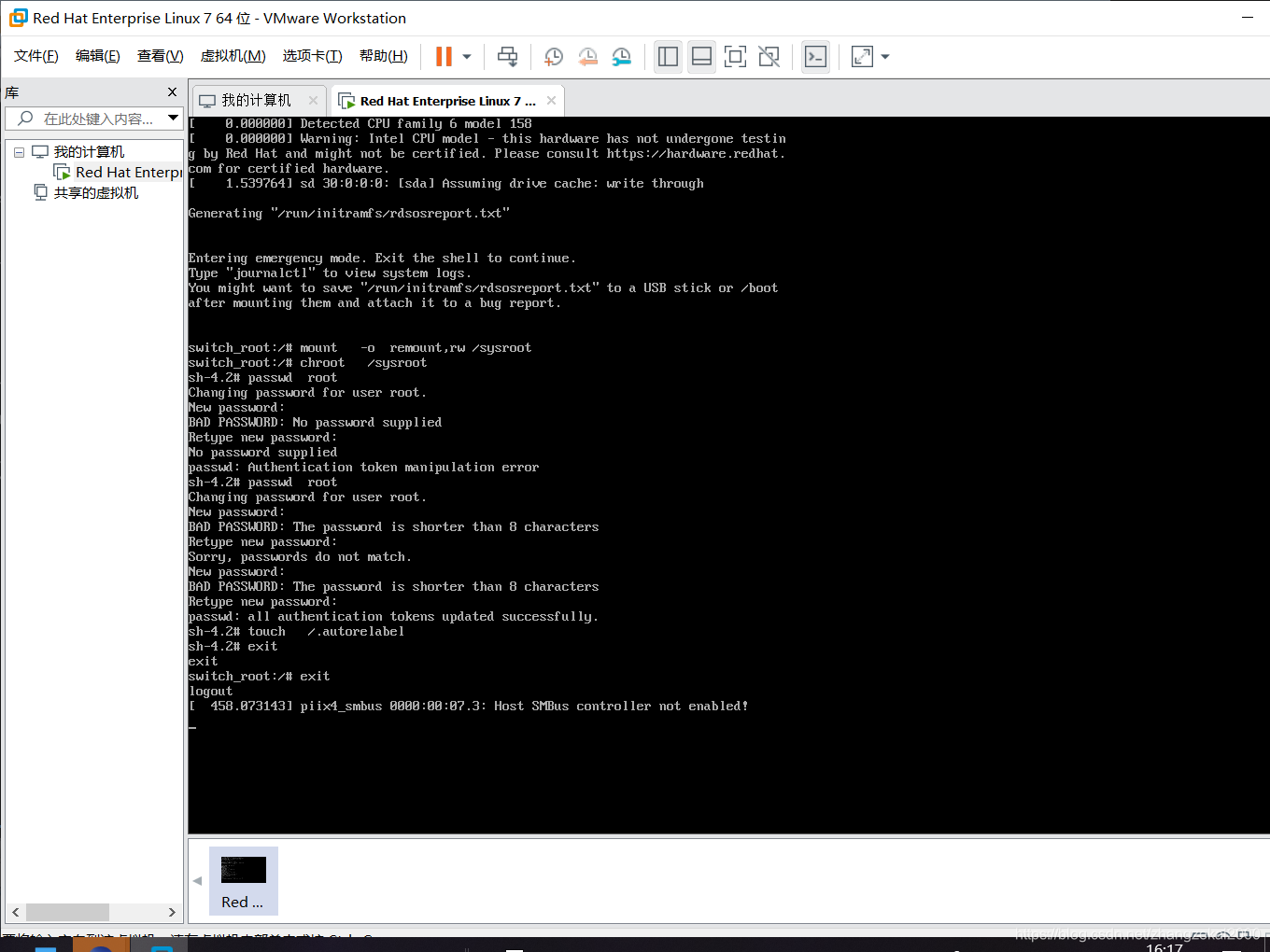Take a snapshot of this virtual machine

[x=554, y=57]
